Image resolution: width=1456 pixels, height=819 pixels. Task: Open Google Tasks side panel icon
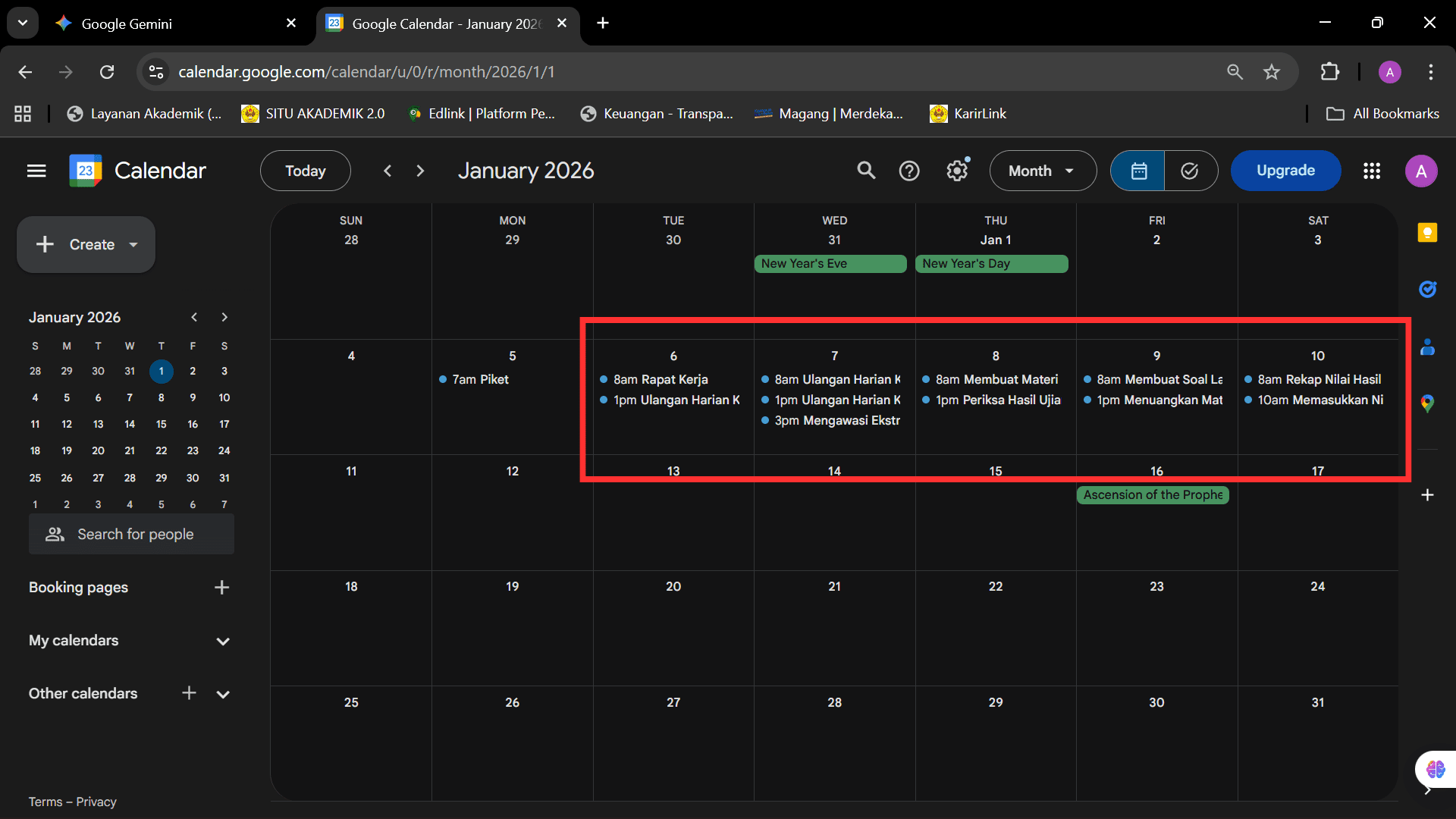coord(1427,289)
